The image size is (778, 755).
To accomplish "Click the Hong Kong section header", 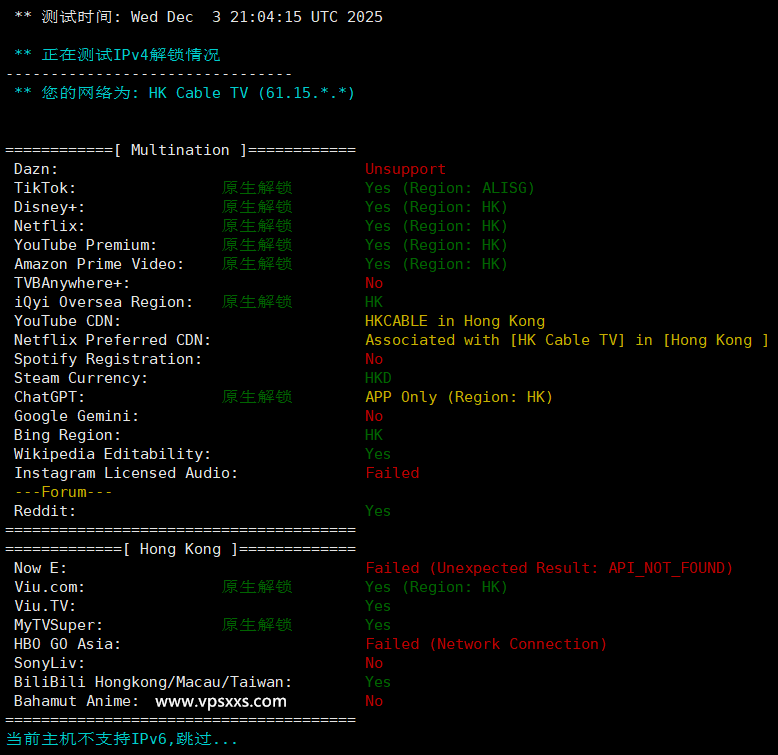I will [180, 549].
